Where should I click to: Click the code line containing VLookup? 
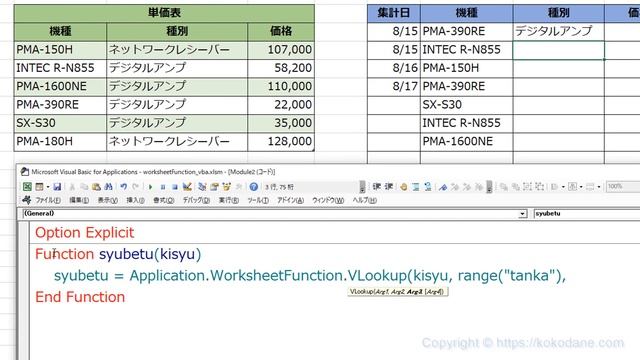pos(310,276)
